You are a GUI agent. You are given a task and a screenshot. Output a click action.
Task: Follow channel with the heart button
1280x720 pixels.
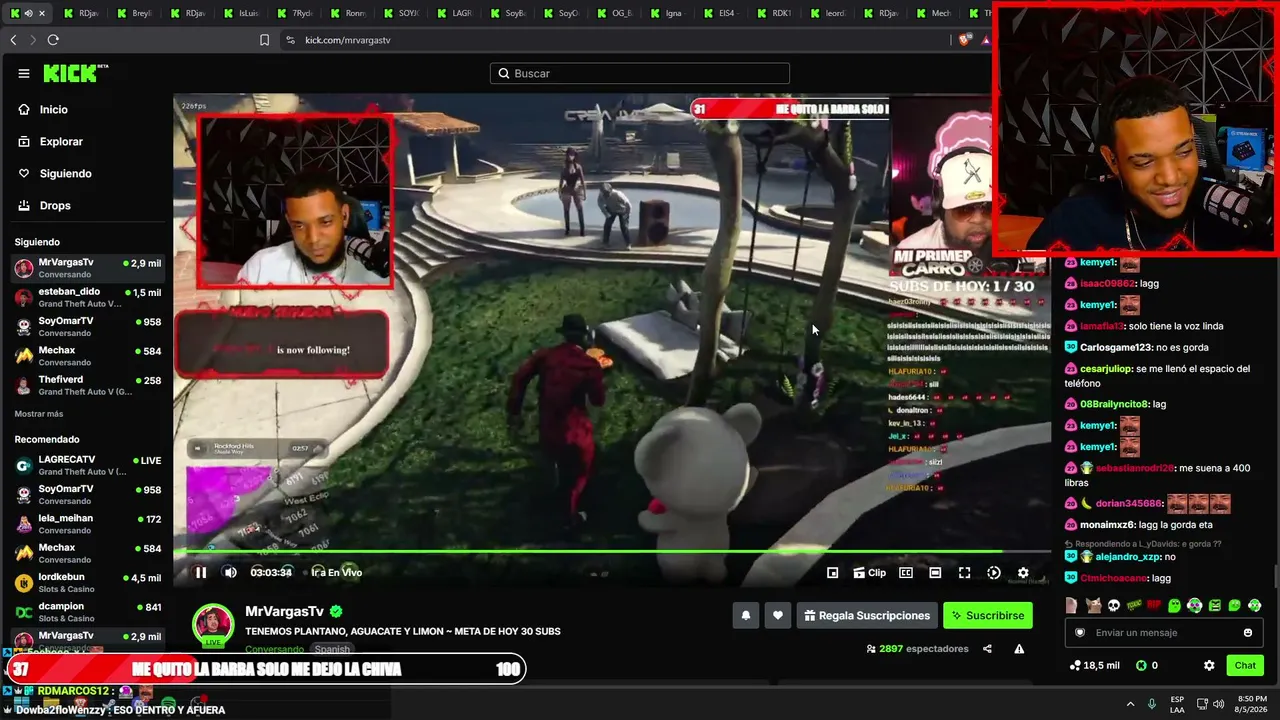point(778,616)
